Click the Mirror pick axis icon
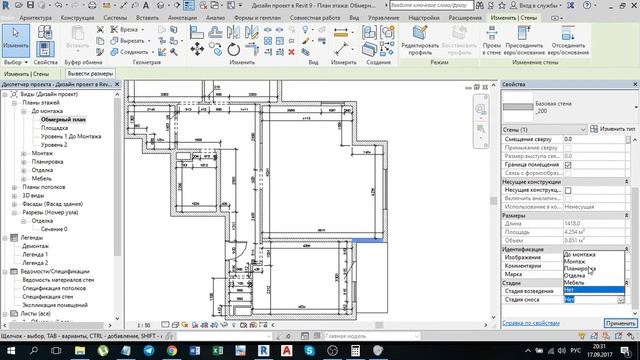Image resolution: width=640 pixels, height=360 pixels. pyautogui.click(x=233, y=33)
